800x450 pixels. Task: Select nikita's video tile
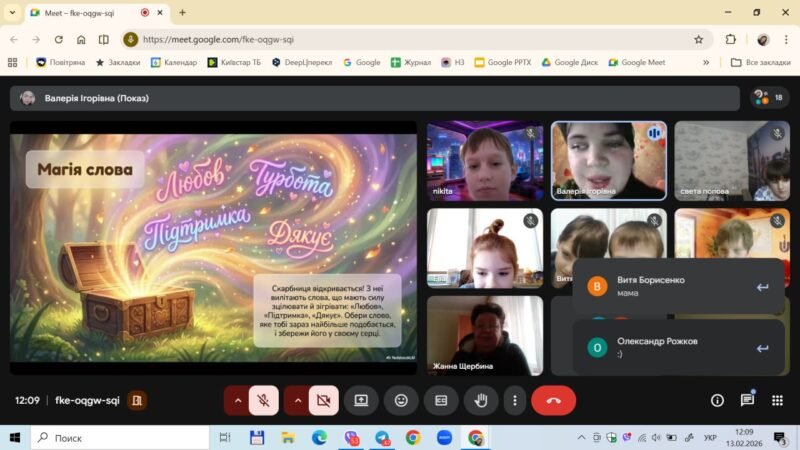coord(485,161)
